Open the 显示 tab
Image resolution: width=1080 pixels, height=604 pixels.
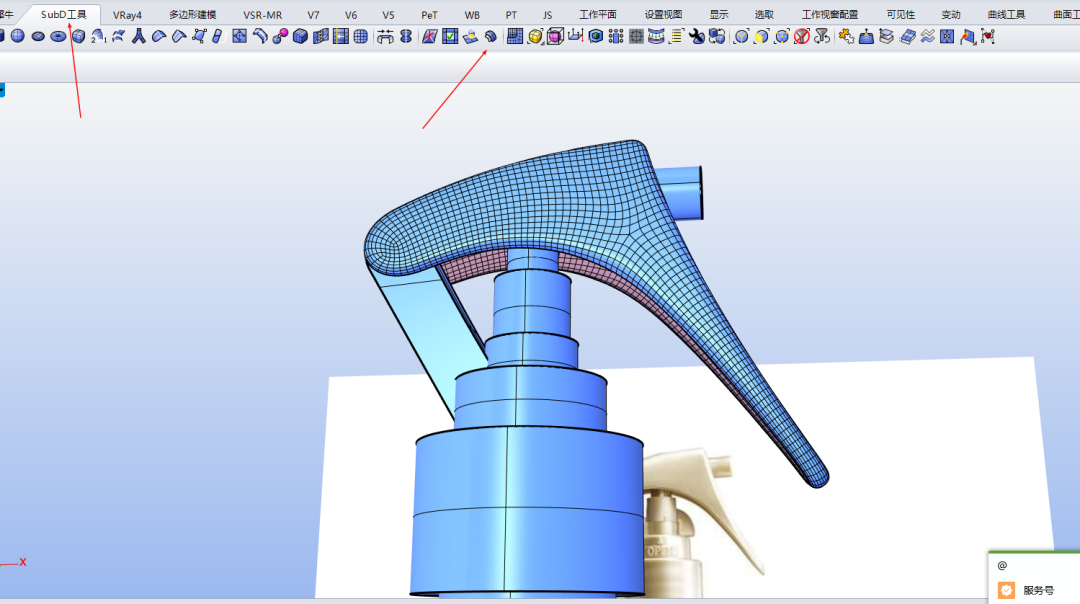click(719, 14)
